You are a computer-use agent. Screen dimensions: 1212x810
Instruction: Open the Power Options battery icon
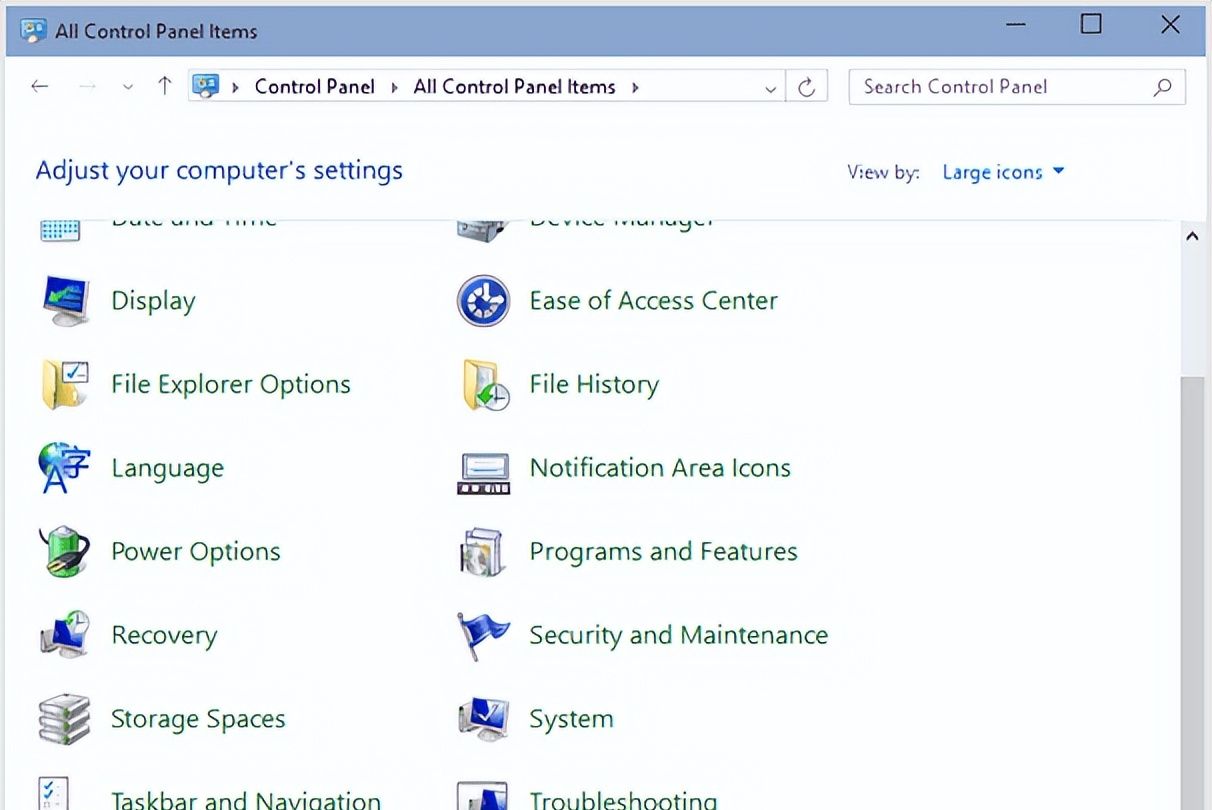click(x=64, y=552)
